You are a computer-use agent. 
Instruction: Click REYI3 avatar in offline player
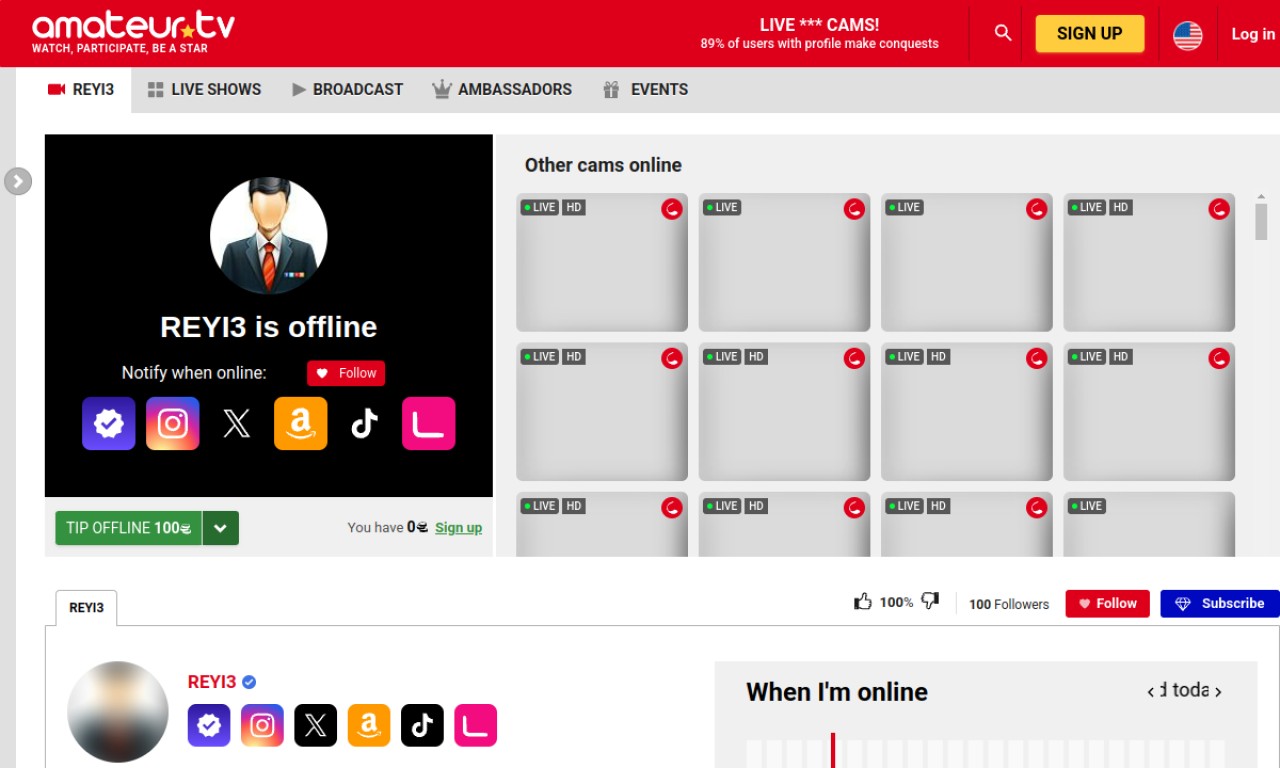pos(269,236)
